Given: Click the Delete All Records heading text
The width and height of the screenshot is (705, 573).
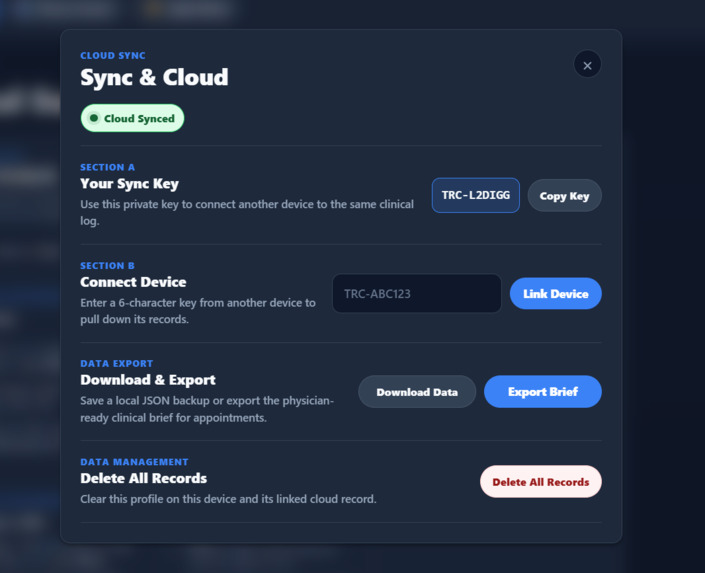Looking at the screenshot, I should click(x=143, y=478).
